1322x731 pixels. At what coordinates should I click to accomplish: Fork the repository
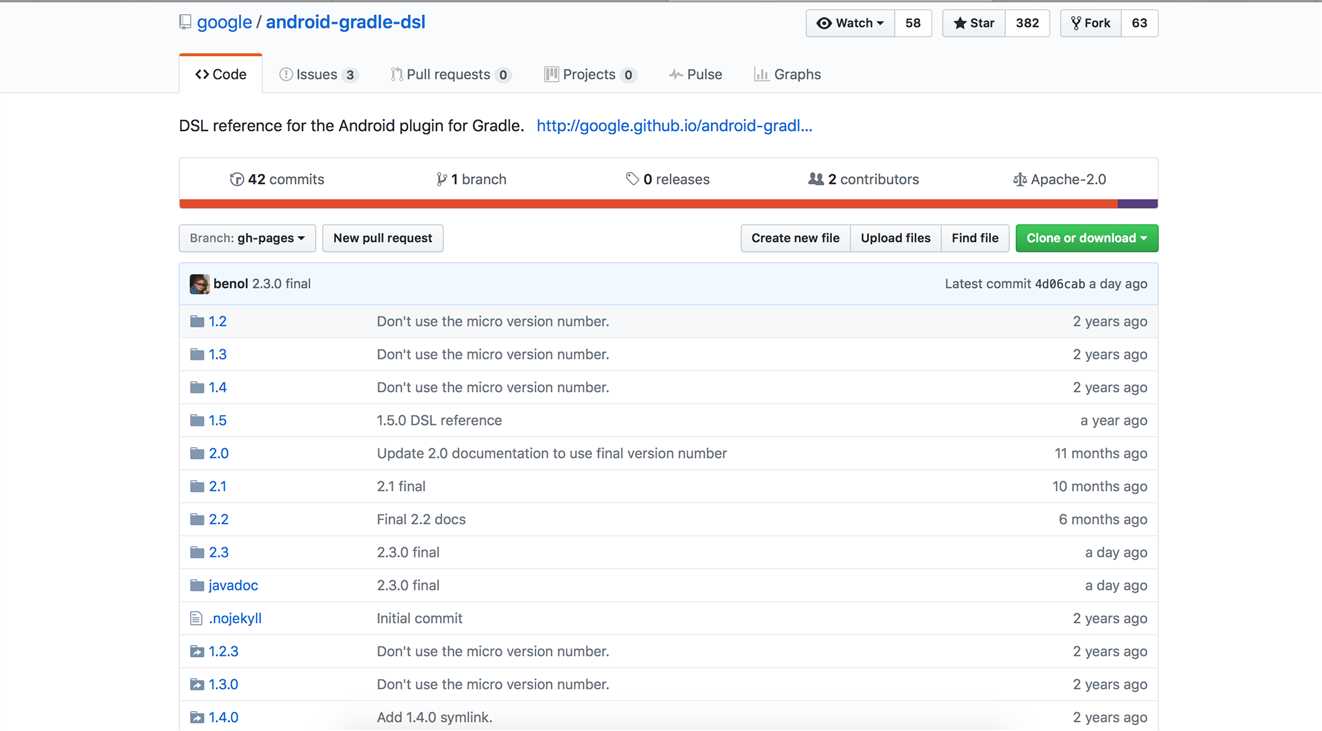click(1090, 23)
